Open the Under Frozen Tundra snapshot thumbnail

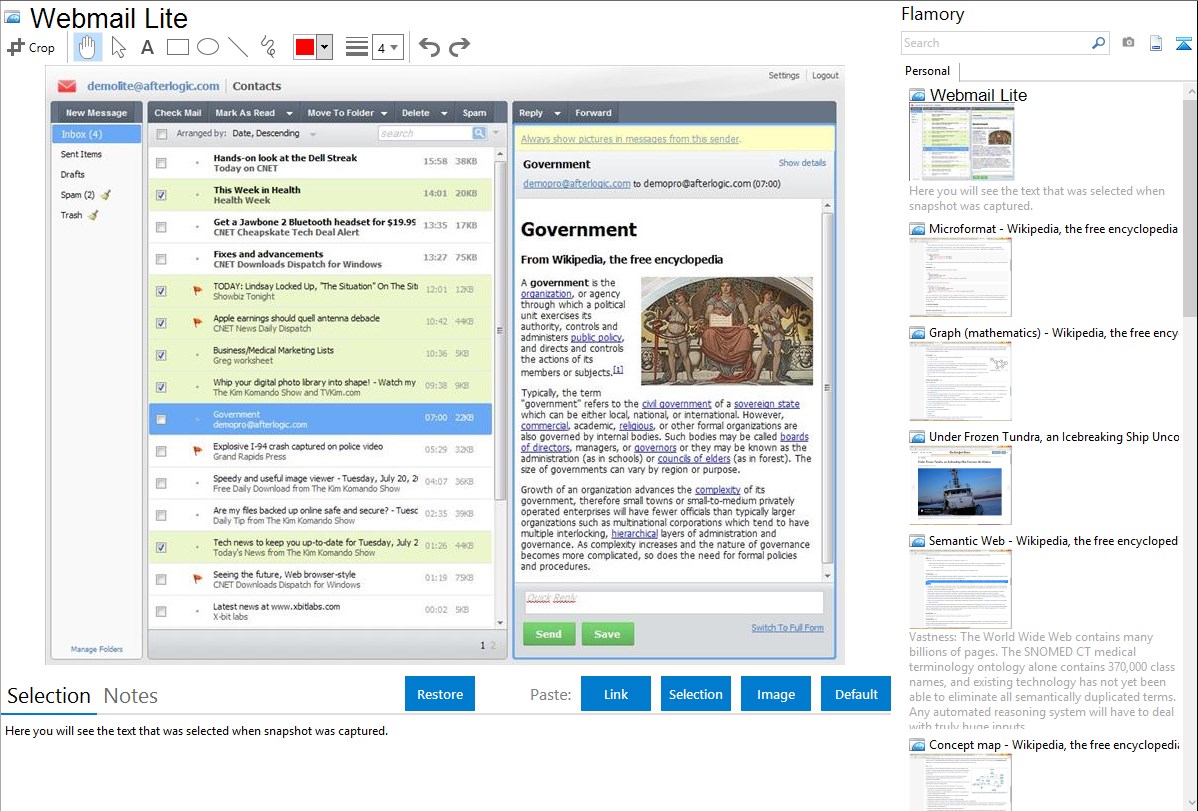pos(960,486)
